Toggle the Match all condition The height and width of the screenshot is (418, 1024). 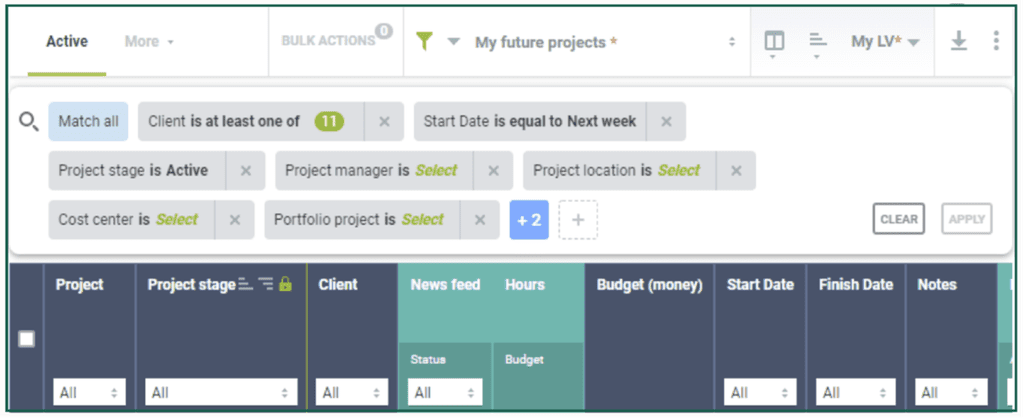pos(88,121)
